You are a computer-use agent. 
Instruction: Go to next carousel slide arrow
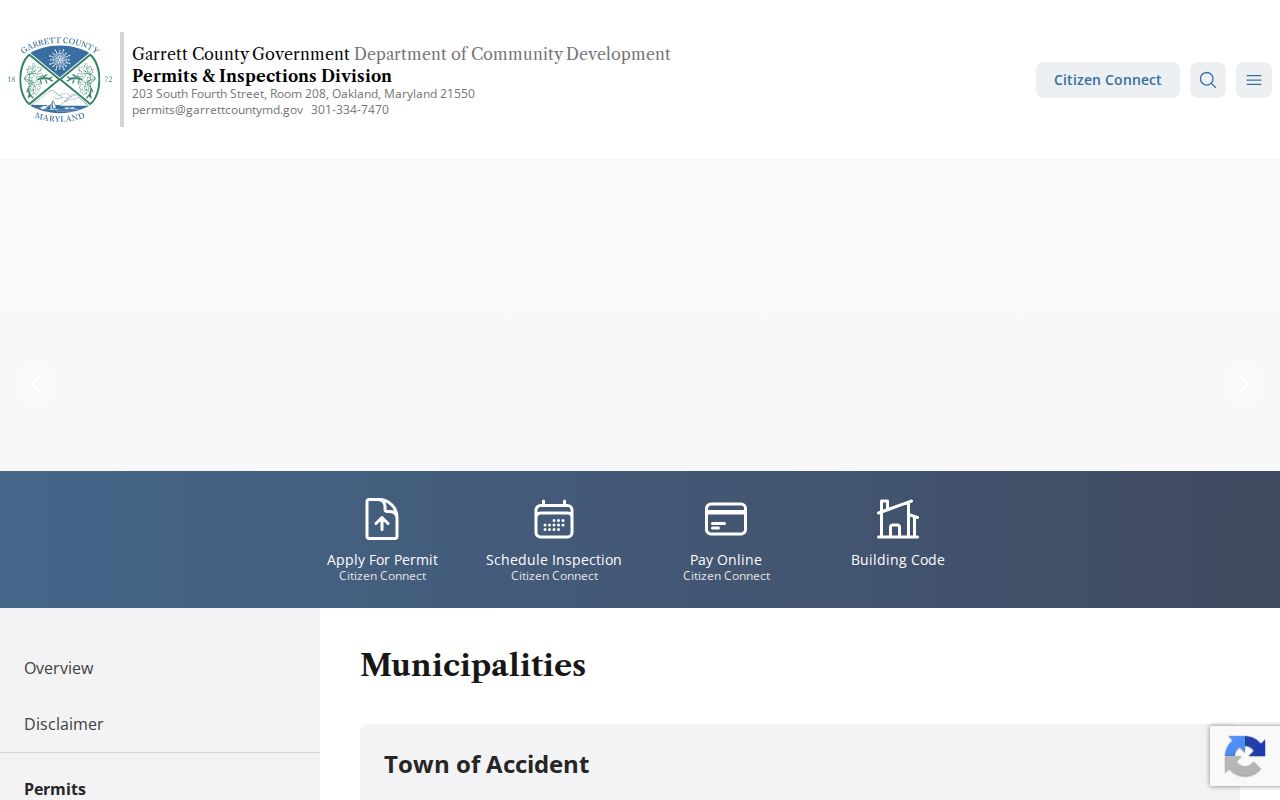[x=1244, y=384]
